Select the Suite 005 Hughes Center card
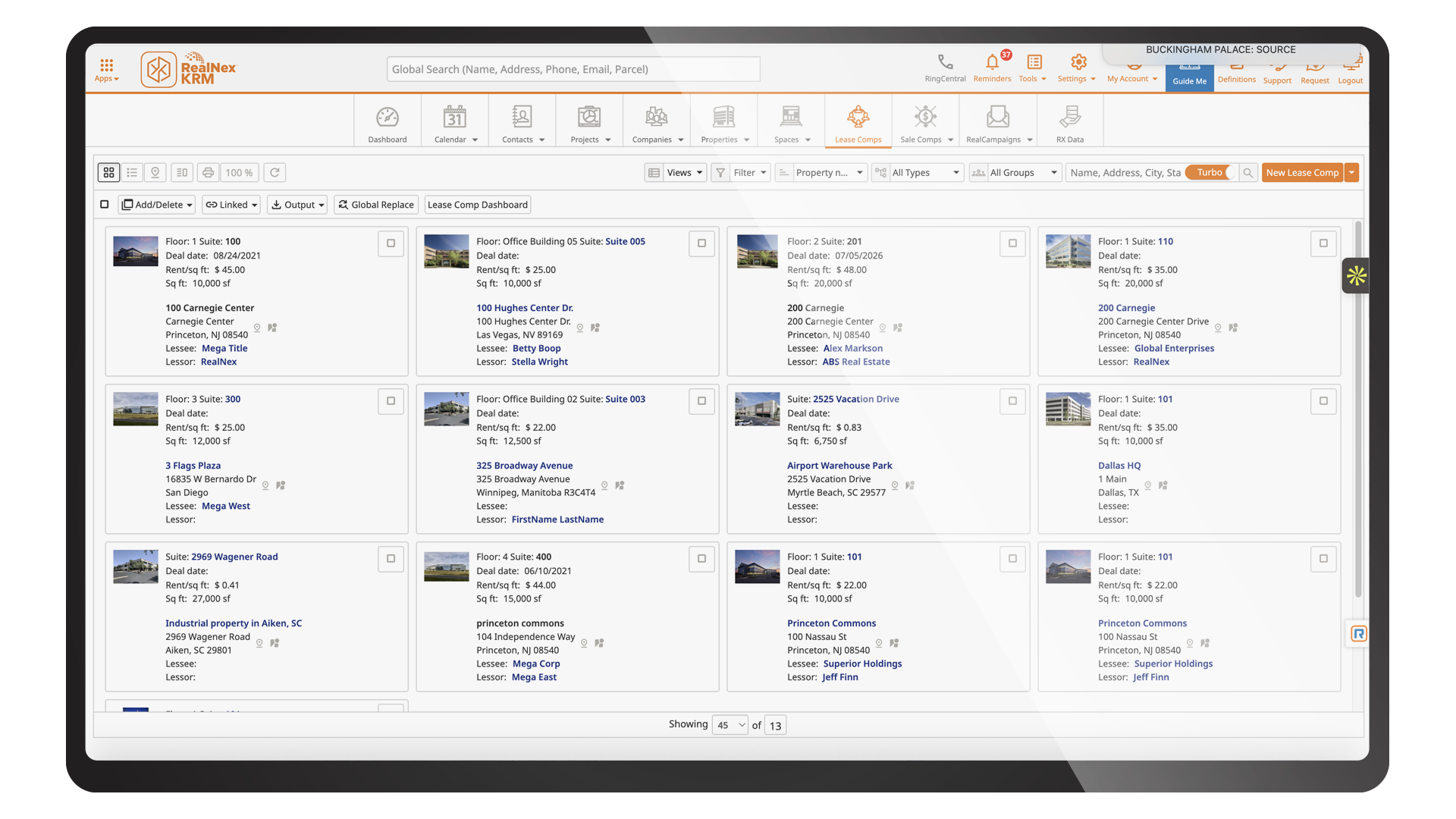This screenshot has width=1456, height=819. click(x=701, y=243)
